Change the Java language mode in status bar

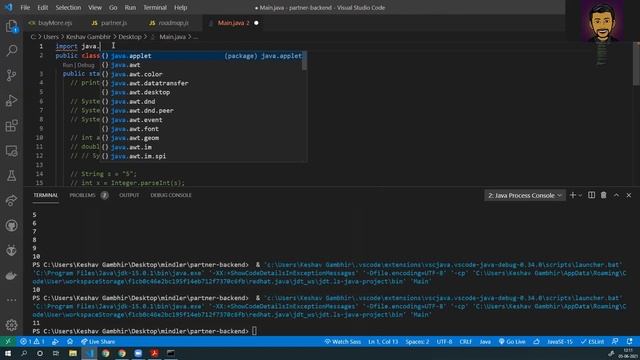[x=485, y=342]
